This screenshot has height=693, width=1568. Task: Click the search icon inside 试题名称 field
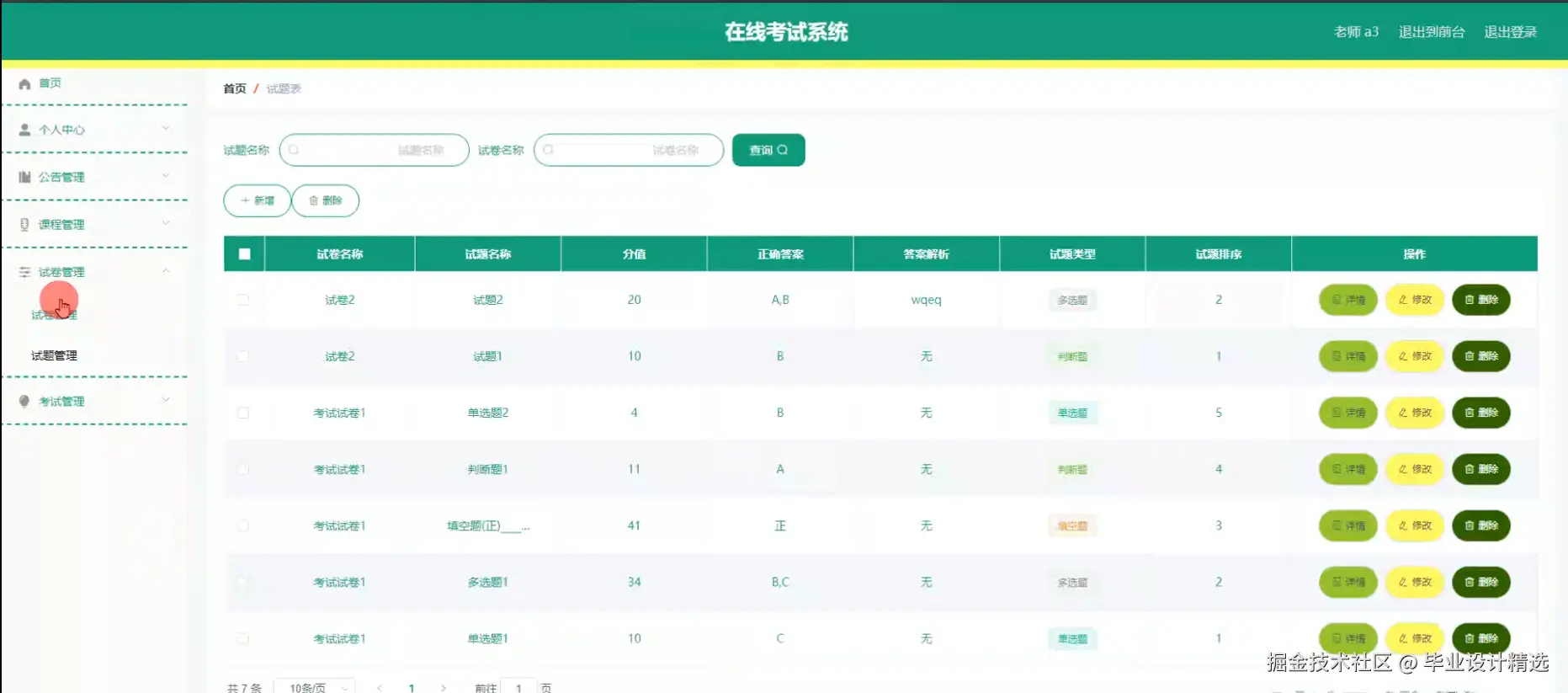click(294, 150)
